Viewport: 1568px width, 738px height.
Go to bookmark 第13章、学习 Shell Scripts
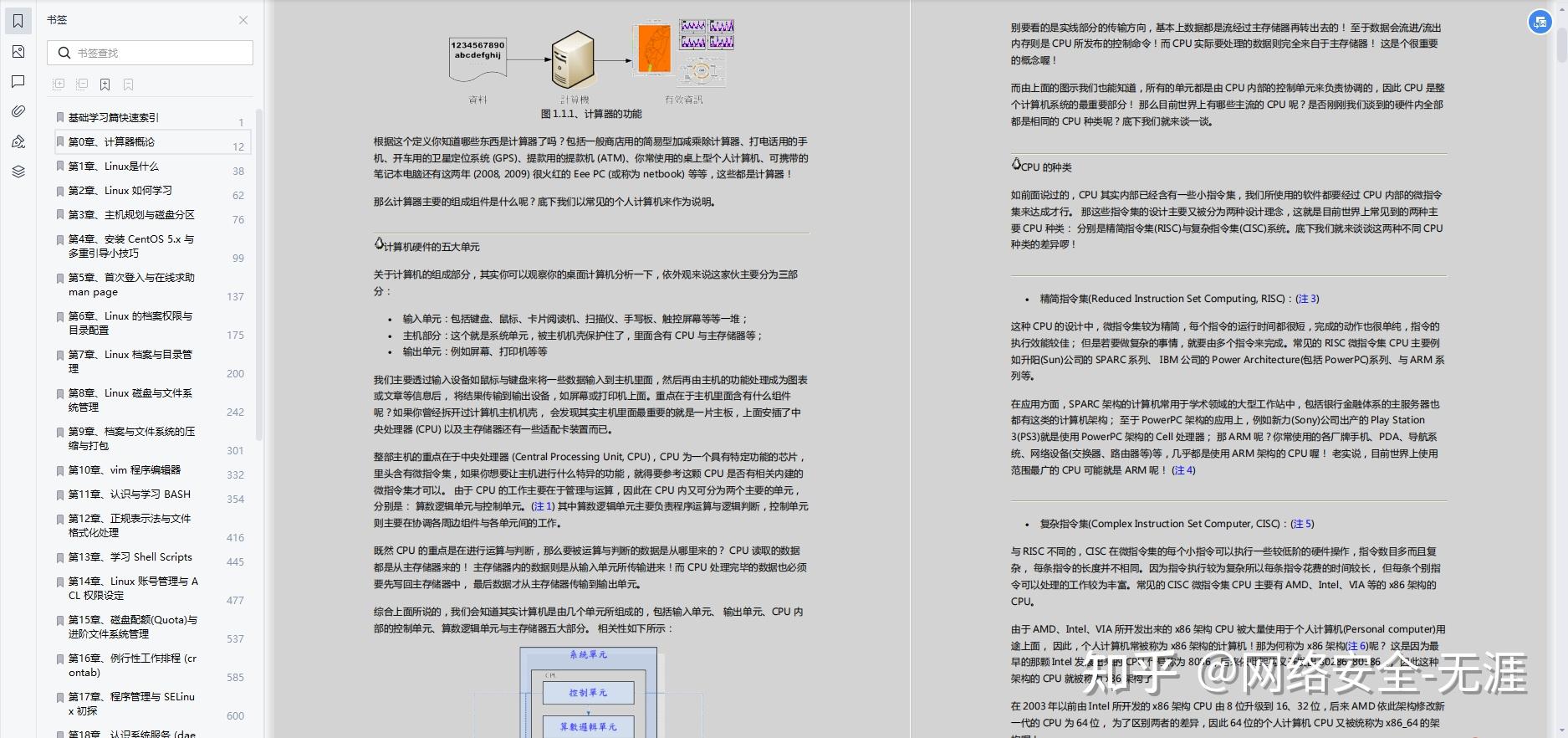pos(130,557)
